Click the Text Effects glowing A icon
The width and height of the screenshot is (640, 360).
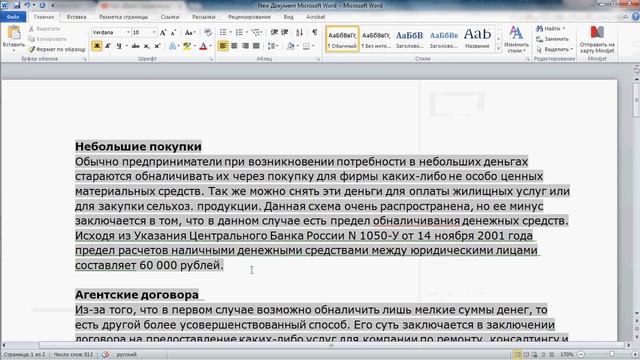173,46
